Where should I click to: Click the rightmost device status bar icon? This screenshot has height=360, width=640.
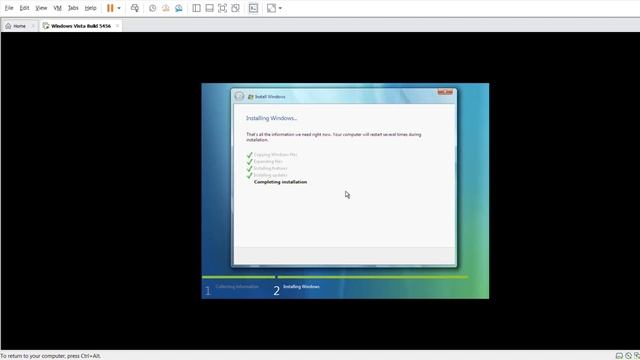click(x=637, y=356)
